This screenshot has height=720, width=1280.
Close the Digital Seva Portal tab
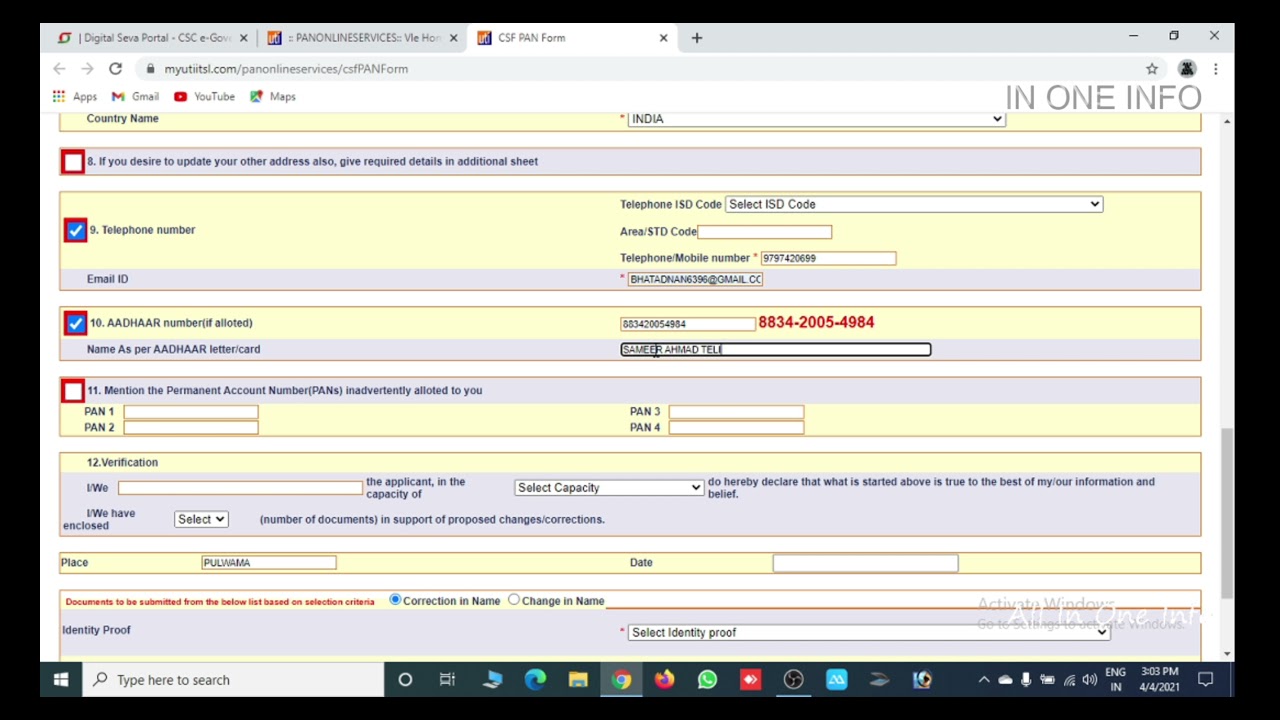coord(243,38)
